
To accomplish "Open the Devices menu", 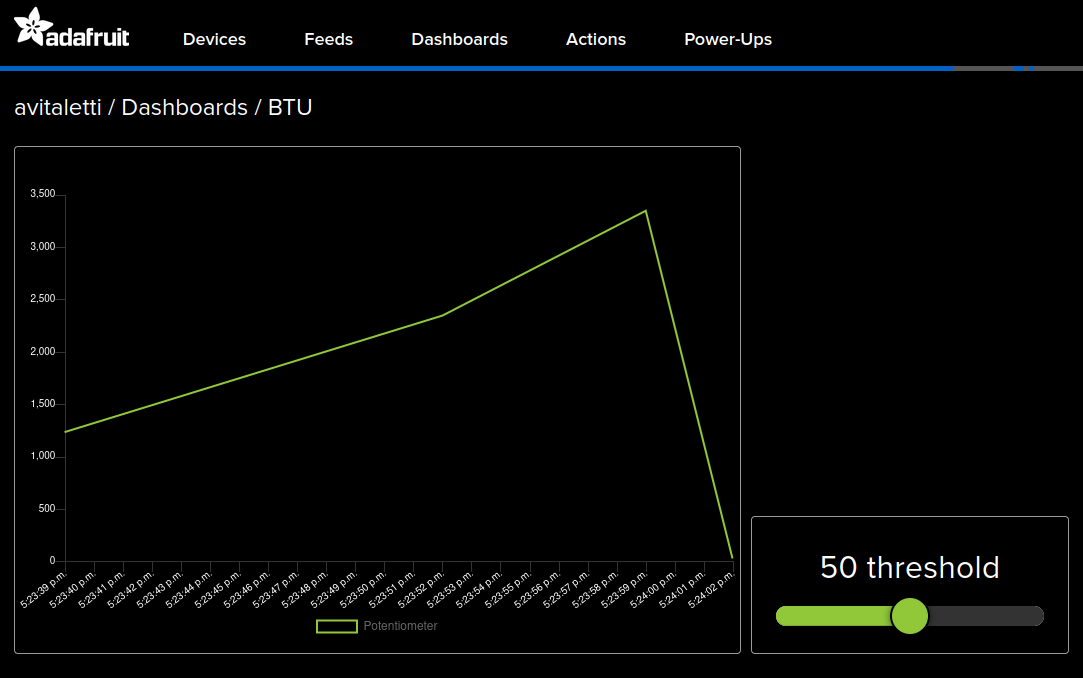I will [x=214, y=39].
